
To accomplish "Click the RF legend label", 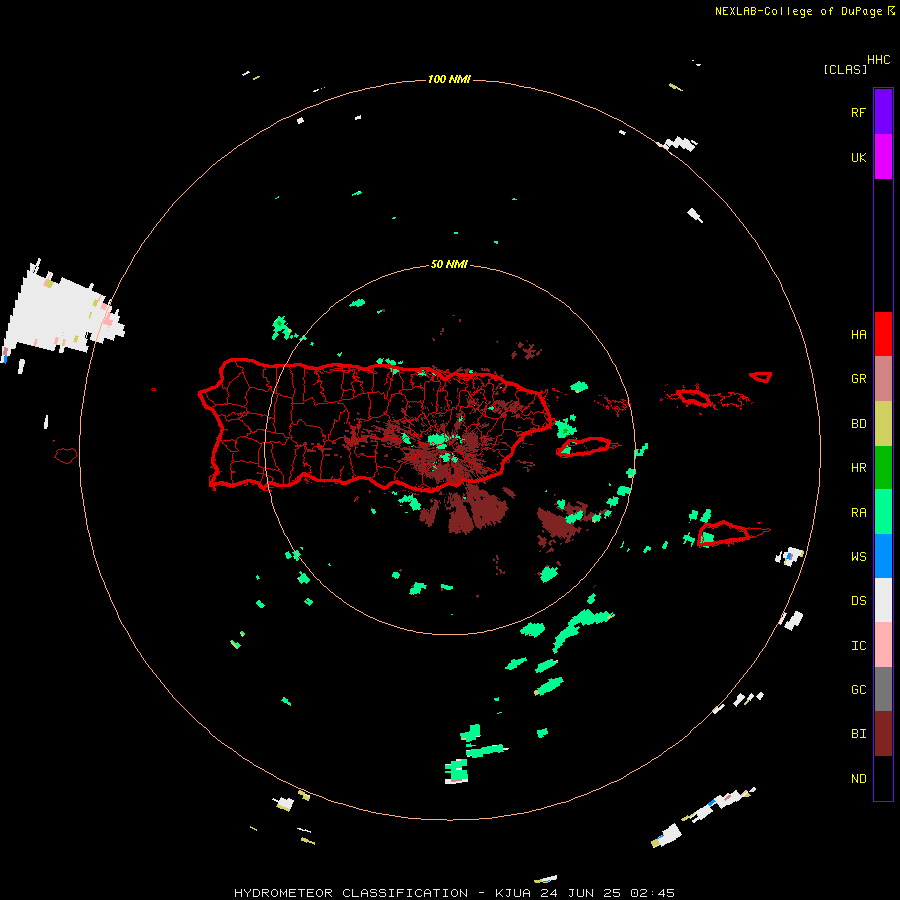I will click(x=858, y=112).
